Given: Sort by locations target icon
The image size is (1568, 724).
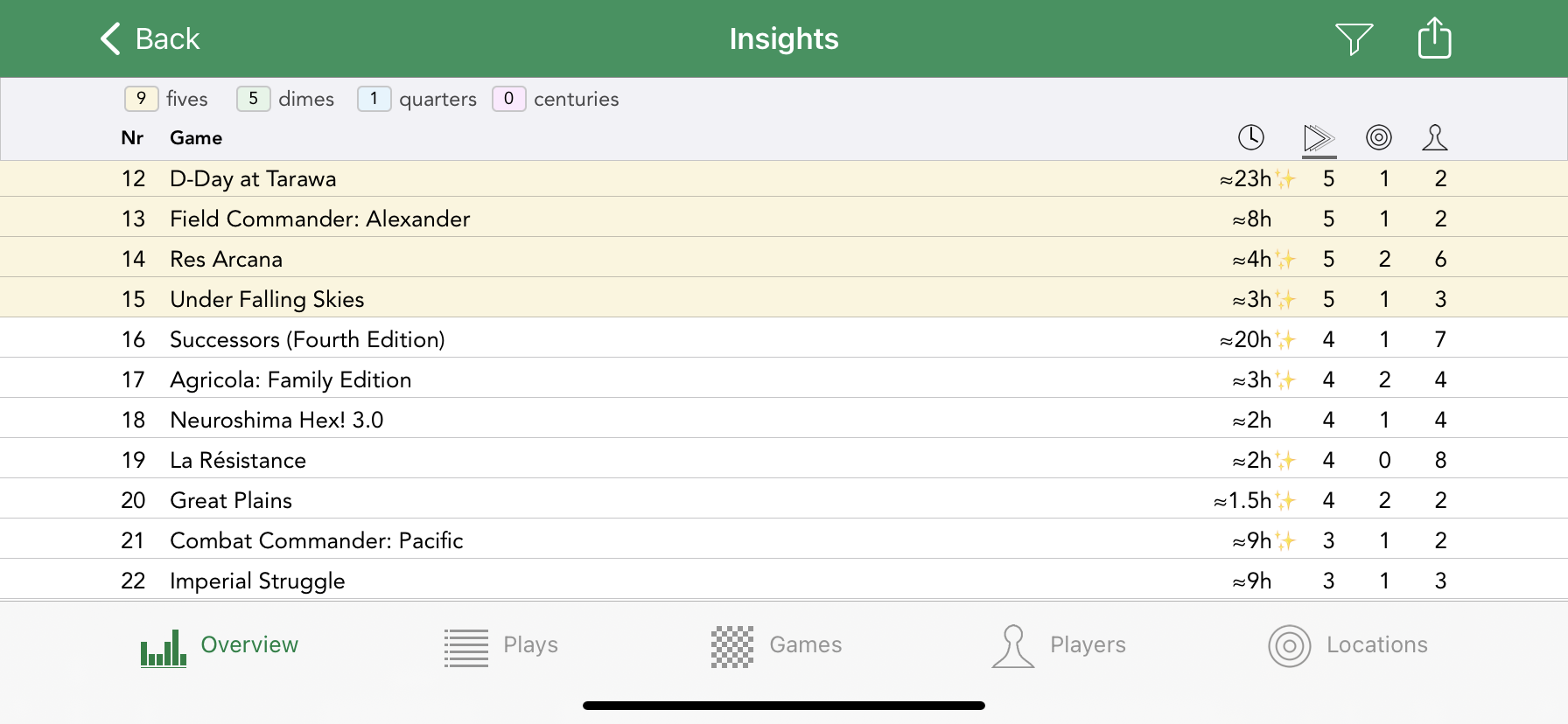Looking at the screenshot, I should pos(1378,137).
